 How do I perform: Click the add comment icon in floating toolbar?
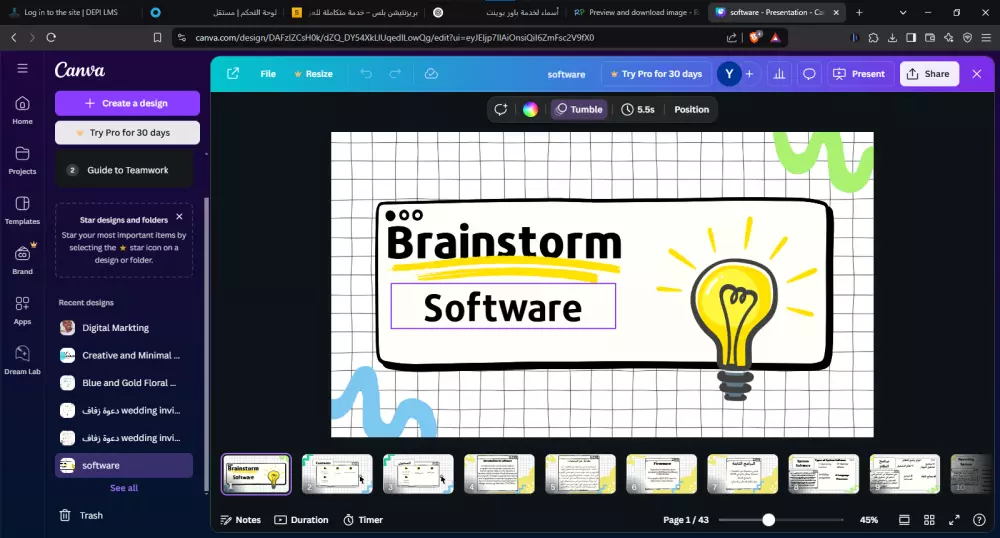tap(501, 110)
